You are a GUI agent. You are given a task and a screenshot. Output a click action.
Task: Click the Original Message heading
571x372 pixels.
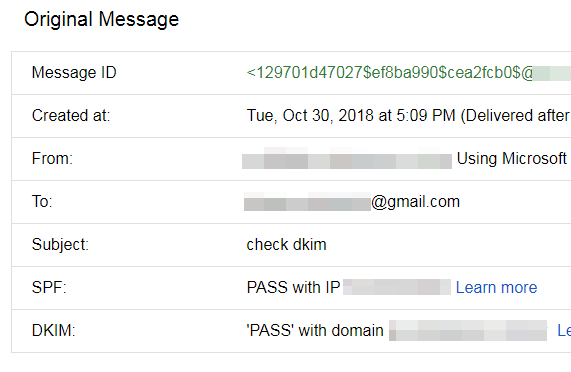[x=102, y=19]
